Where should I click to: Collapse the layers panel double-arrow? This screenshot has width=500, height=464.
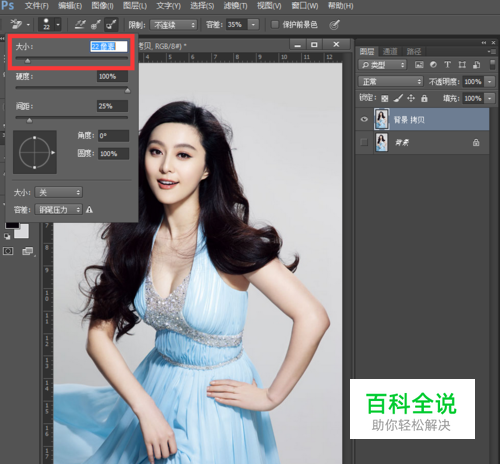(x=484, y=43)
